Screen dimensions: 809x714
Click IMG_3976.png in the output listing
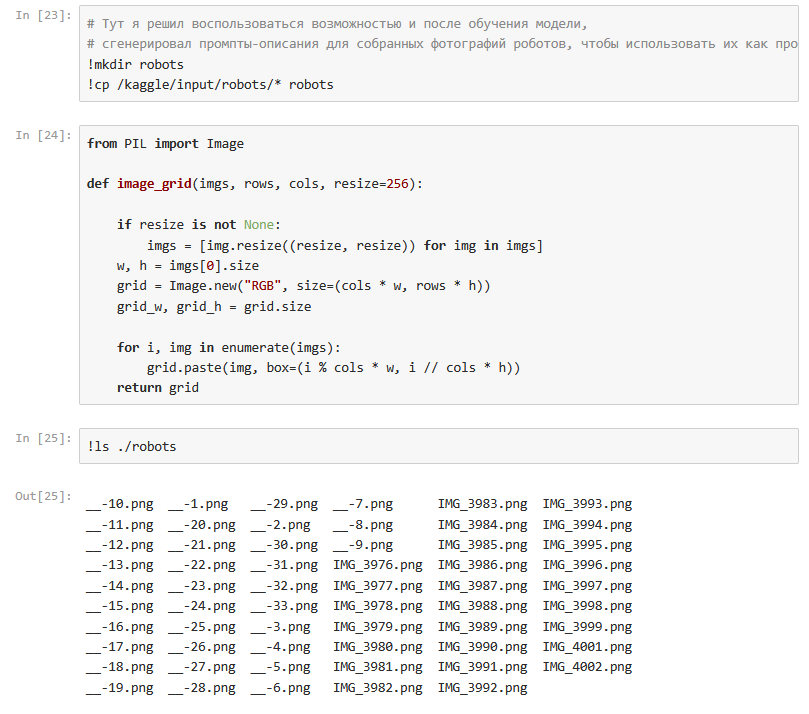(377, 565)
